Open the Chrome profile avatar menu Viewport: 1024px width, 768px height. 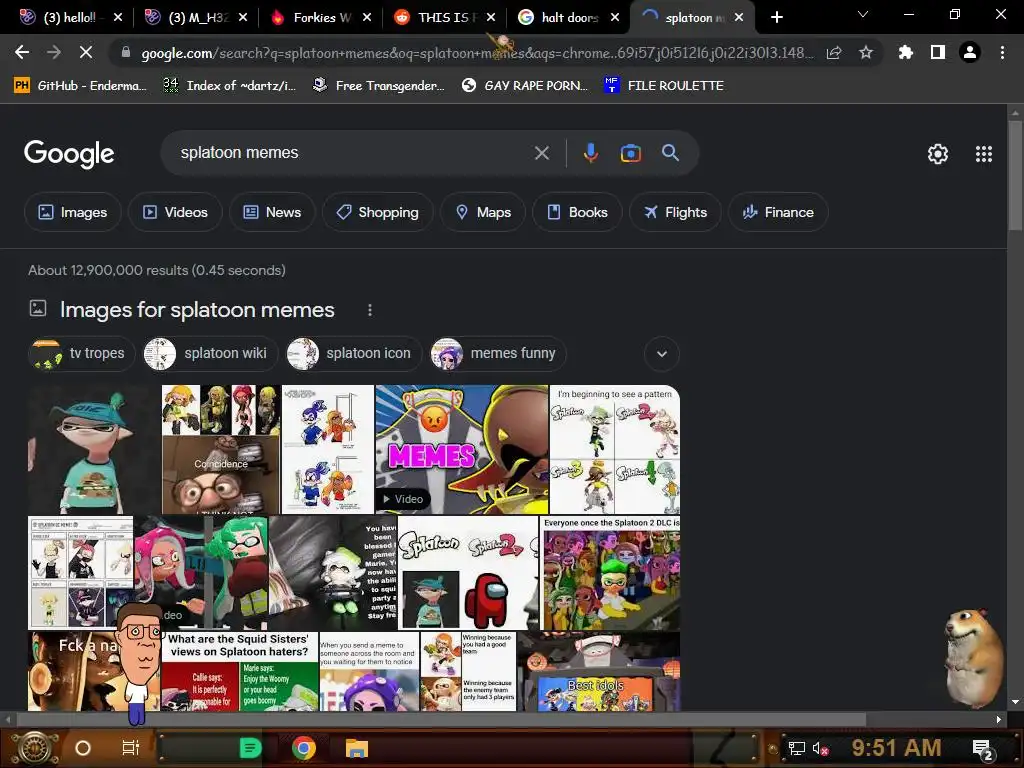(x=970, y=52)
